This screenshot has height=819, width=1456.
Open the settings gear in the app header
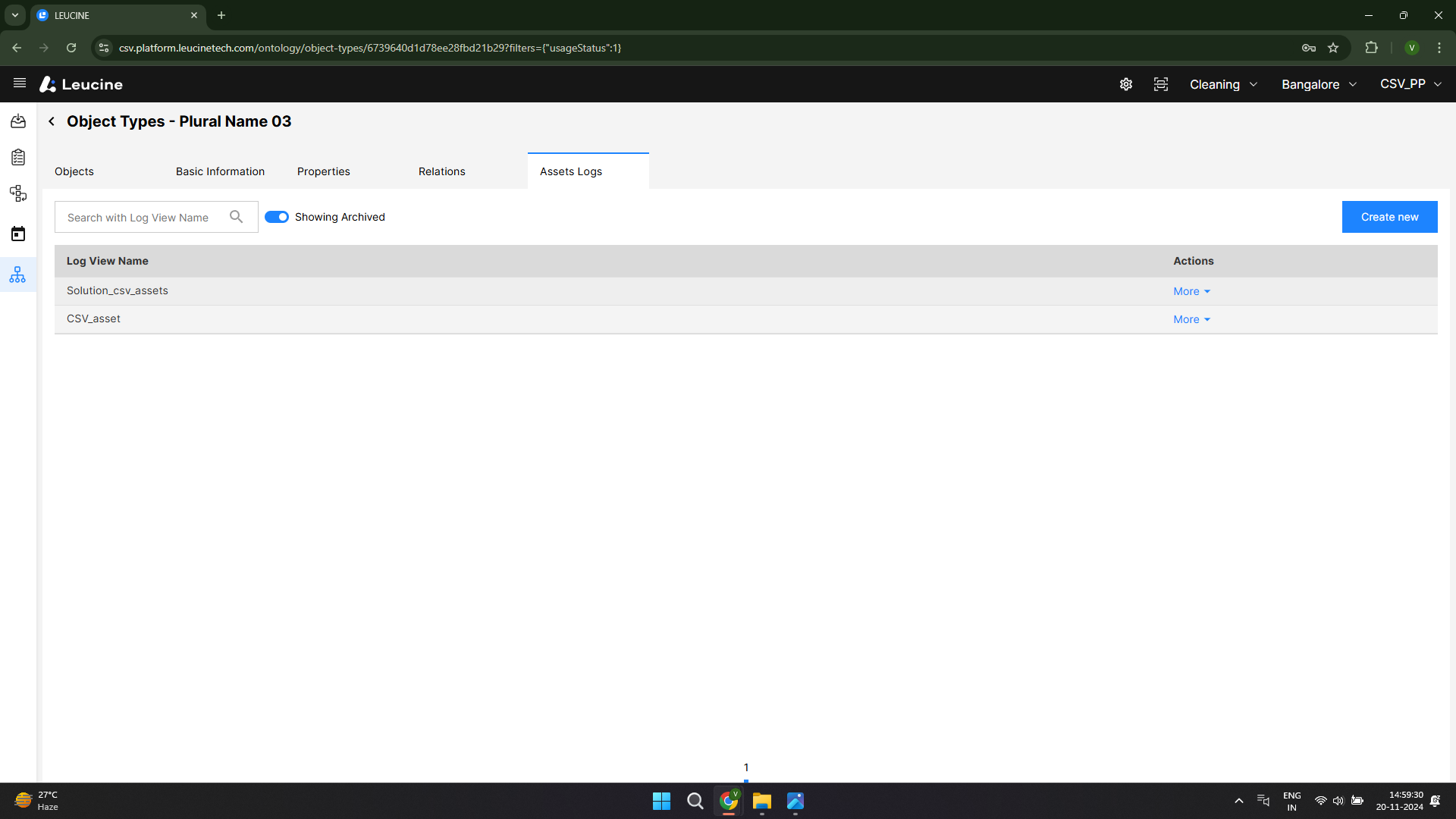point(1126,84)
